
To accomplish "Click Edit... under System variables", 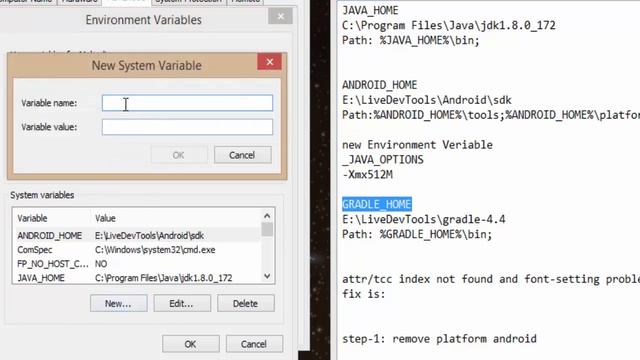I will (x=182, y=303).
